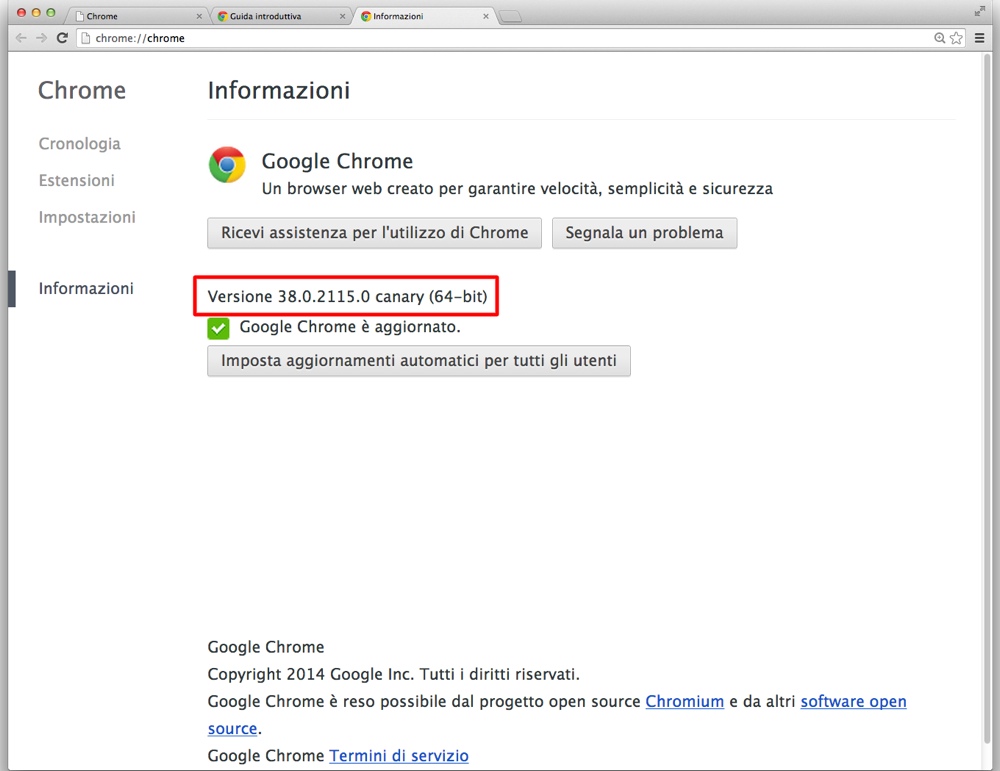Click Segnala un problema button
This screenshot has height=771, width=1000.
pos(644,233)
